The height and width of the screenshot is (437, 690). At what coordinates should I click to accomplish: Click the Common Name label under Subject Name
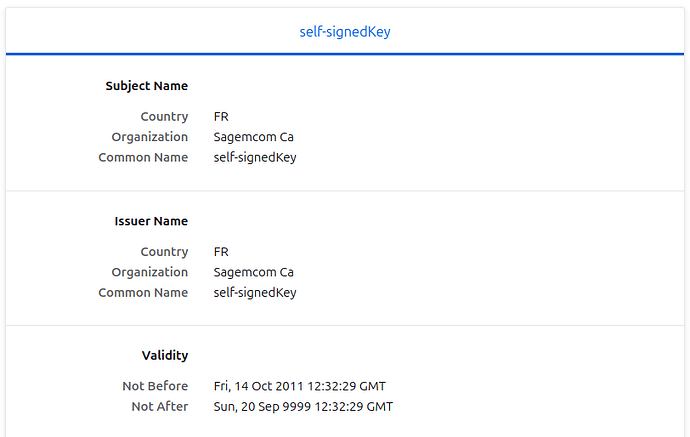point(143,157)
